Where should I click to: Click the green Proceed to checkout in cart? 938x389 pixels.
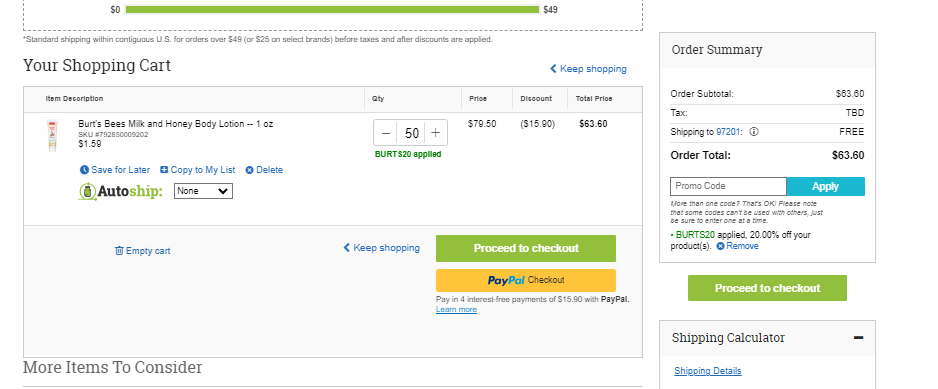point(526,248)
